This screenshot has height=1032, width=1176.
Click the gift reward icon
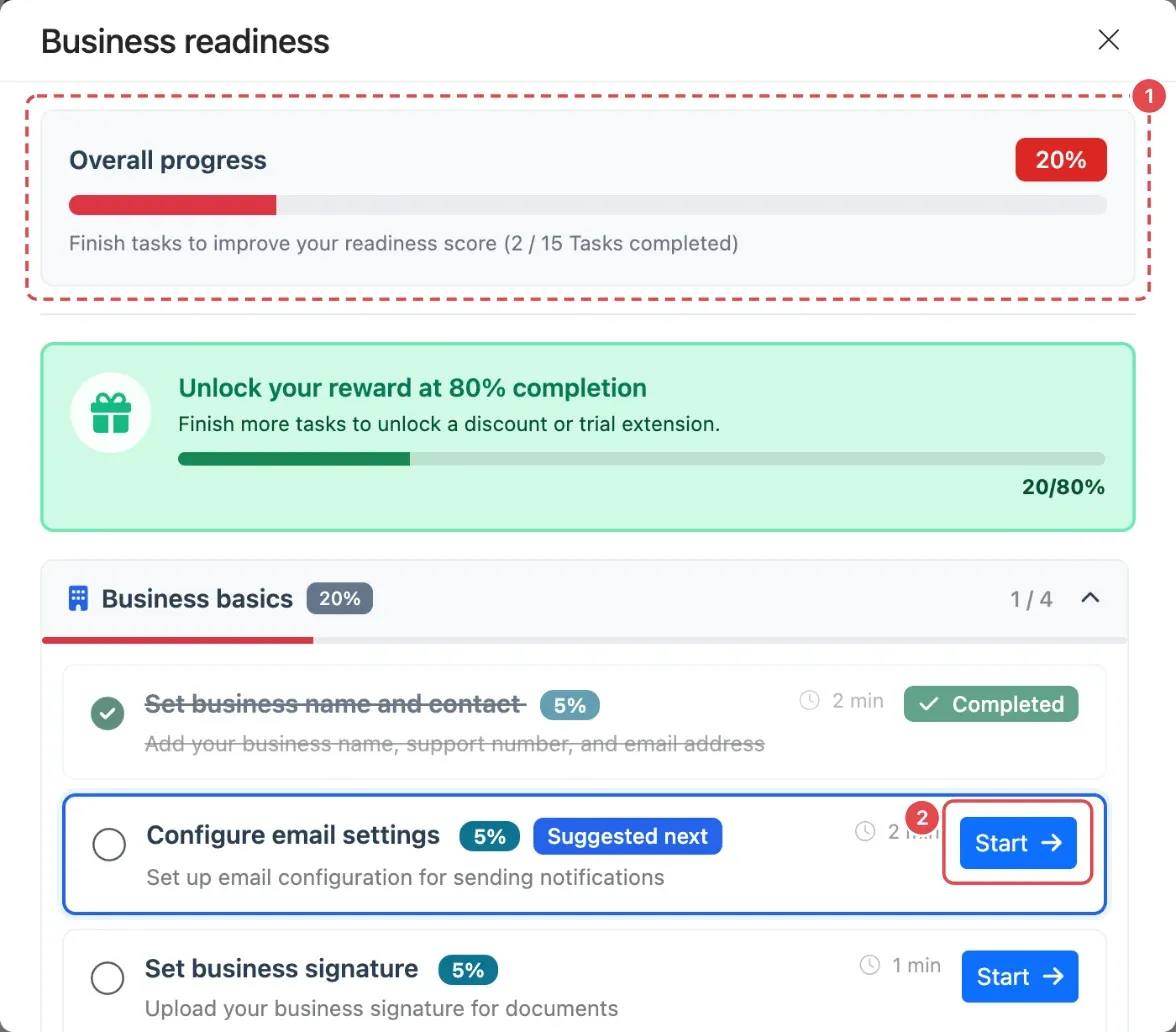(111, 413)
